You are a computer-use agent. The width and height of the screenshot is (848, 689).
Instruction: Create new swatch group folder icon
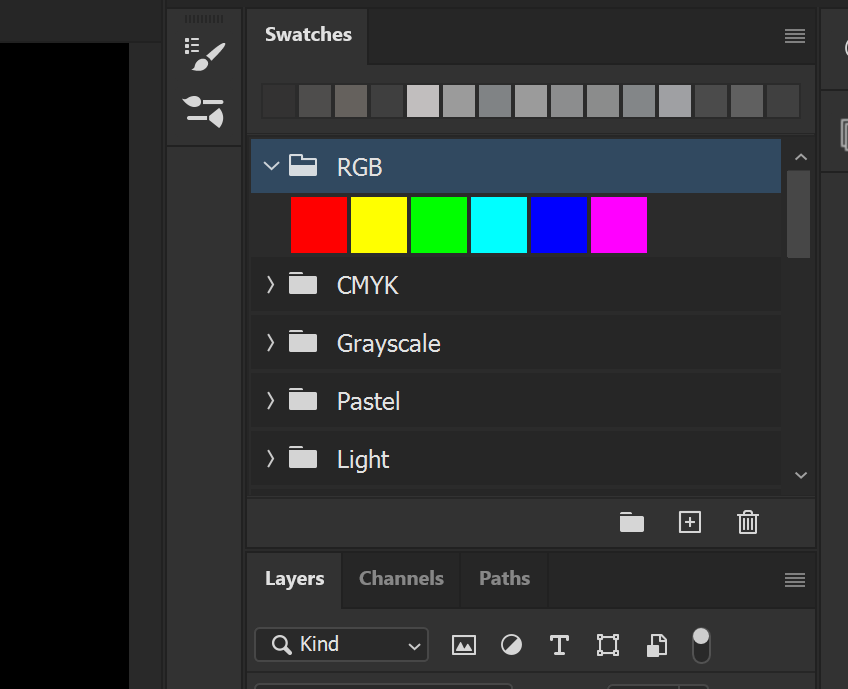coord(632,522)
